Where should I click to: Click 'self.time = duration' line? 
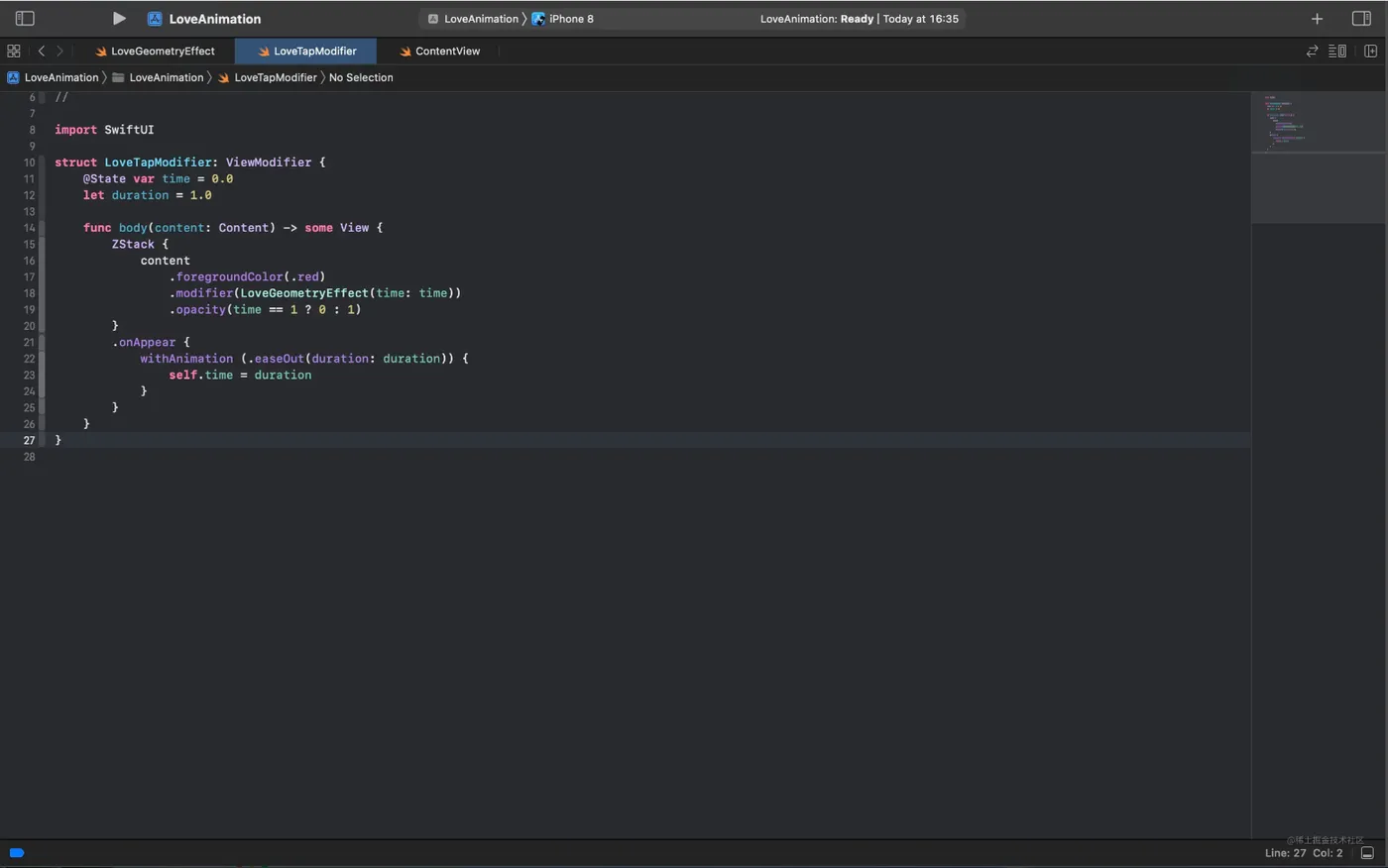click(240, 375)
